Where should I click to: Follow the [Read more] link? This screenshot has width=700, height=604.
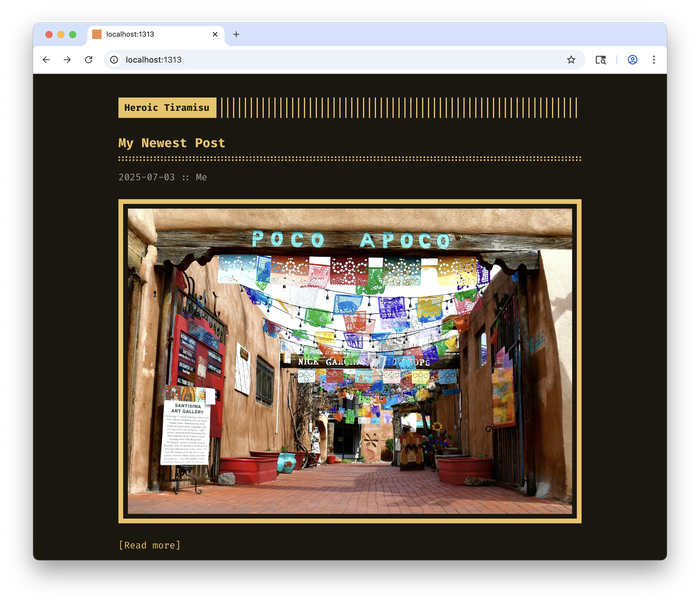(x=150, y=545)
